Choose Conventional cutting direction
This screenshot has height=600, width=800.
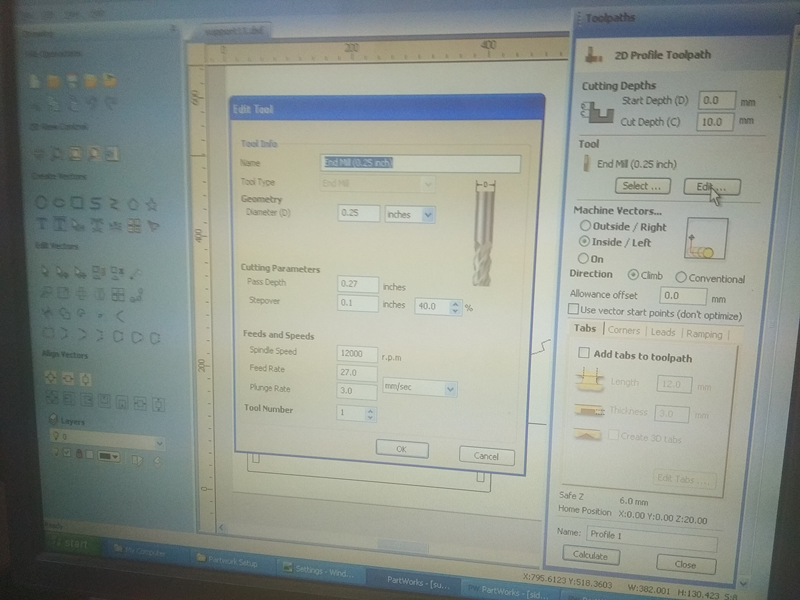(x=681, y=277)
